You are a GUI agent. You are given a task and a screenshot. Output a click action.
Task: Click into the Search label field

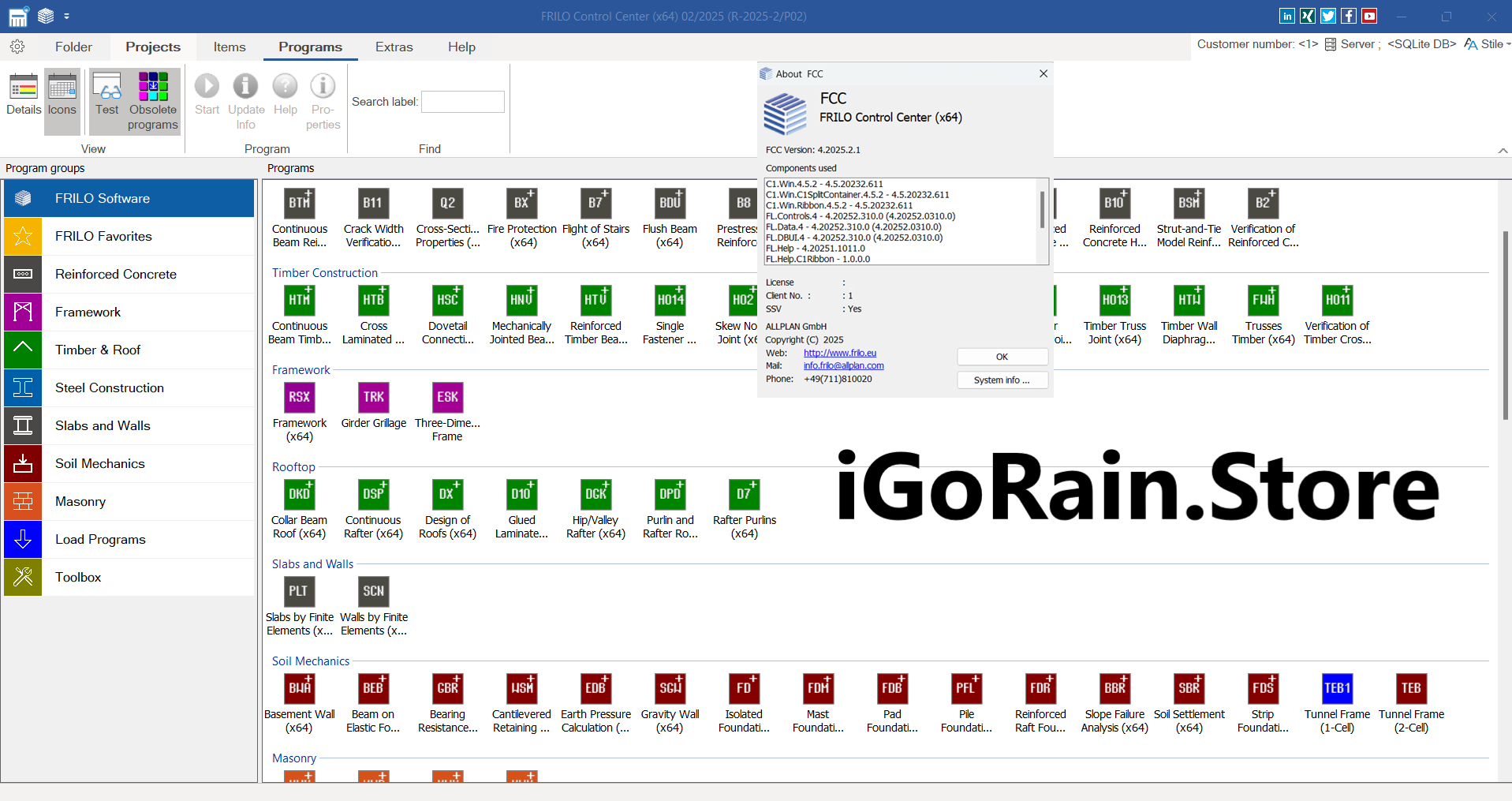463,102
